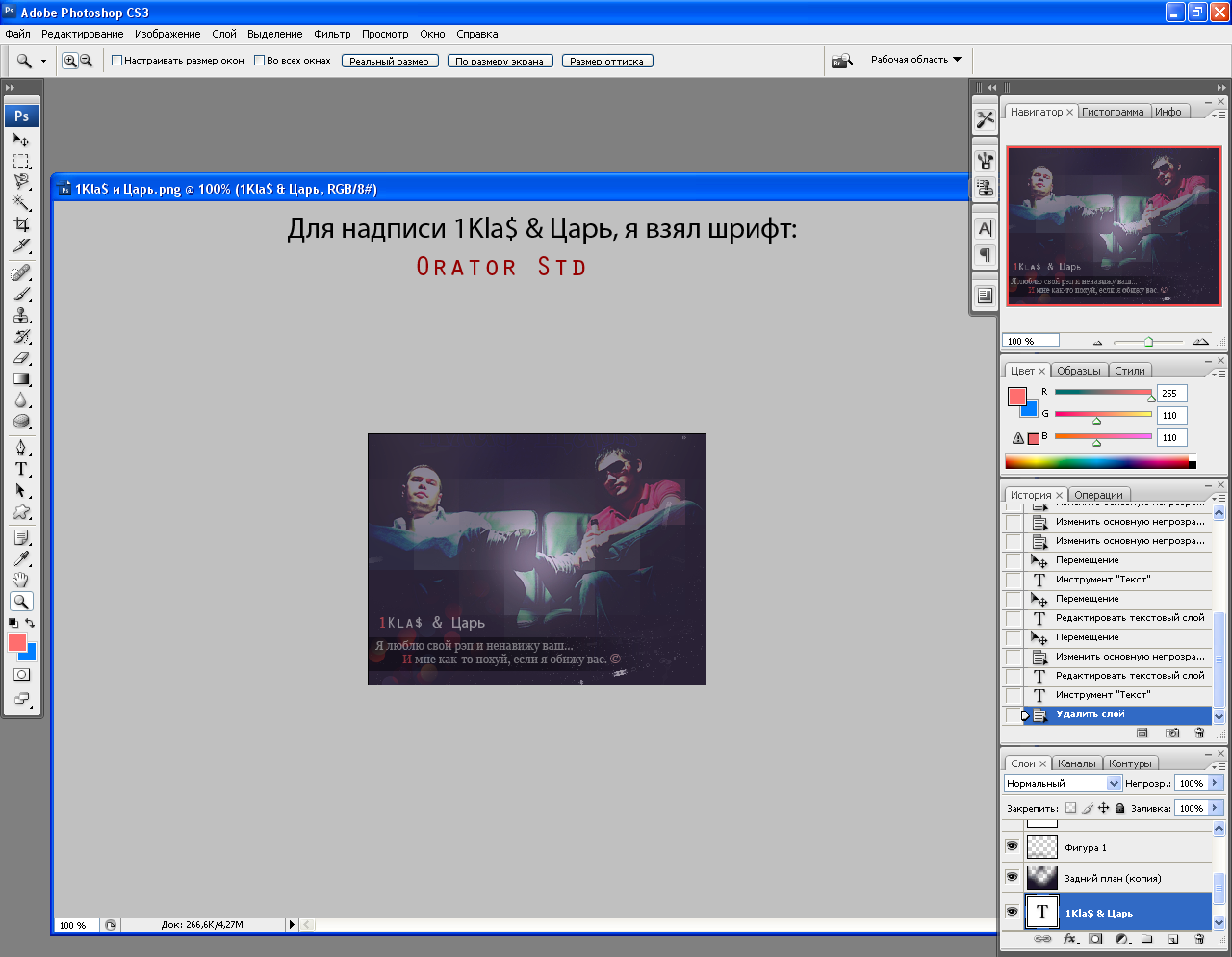Hide the 'Фигура 1' layer
Viewport: 1232px width, 957px height.
coord(1012,846)
